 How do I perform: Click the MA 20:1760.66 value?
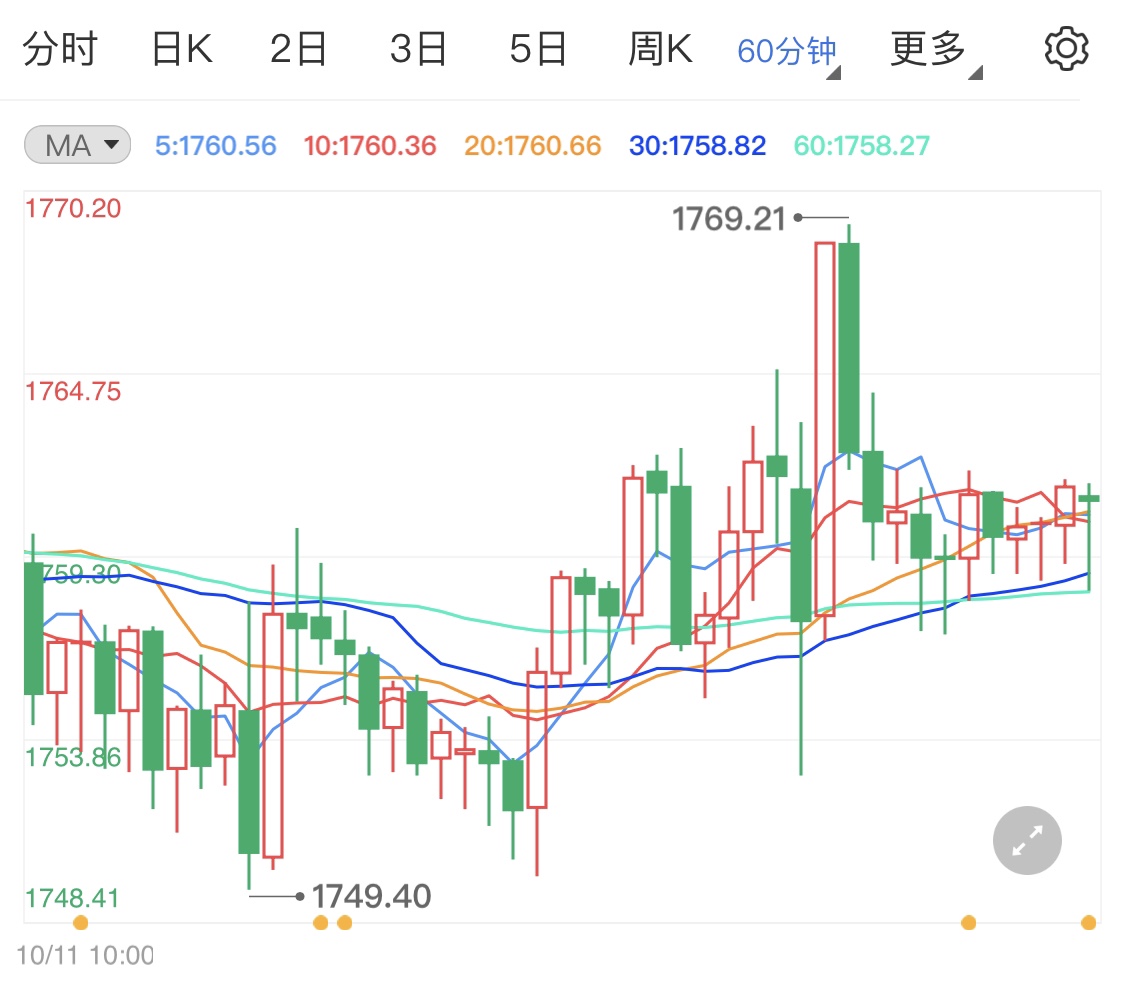532,146
